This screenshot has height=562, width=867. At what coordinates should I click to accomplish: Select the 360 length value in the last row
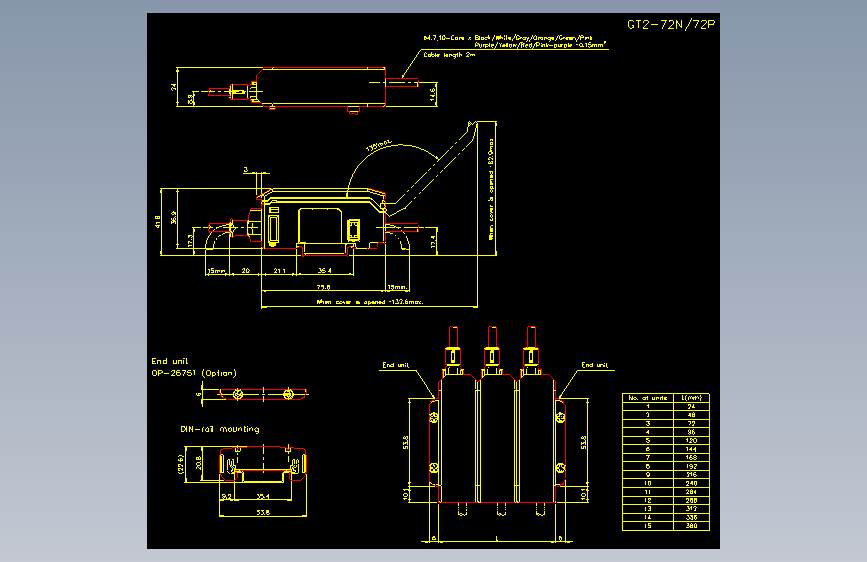click(x=691, y=526)
